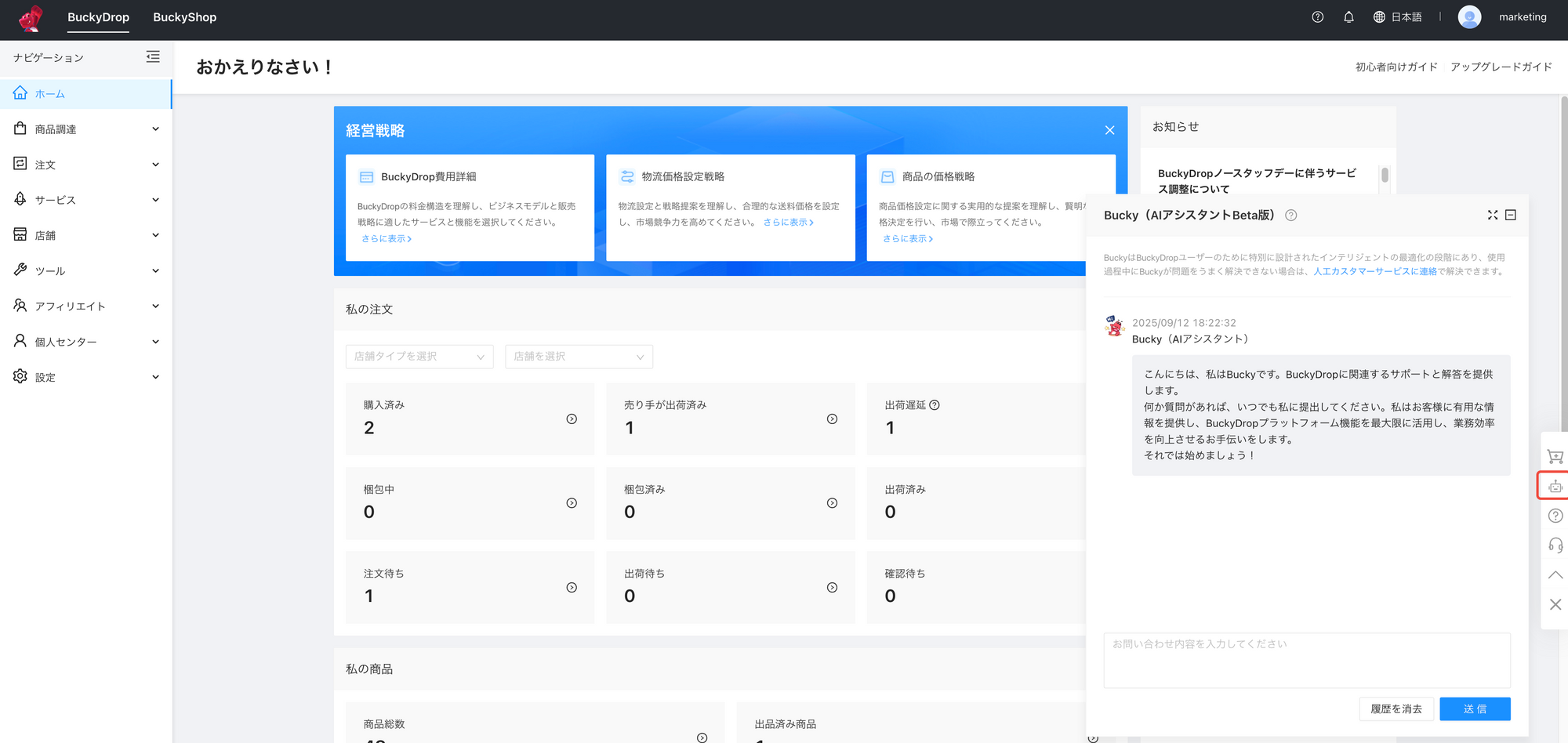Expand the 設定 menu chevron
Image resolution: width=1568 pixels, height=743 pixels.
click(x=155, y=376)
